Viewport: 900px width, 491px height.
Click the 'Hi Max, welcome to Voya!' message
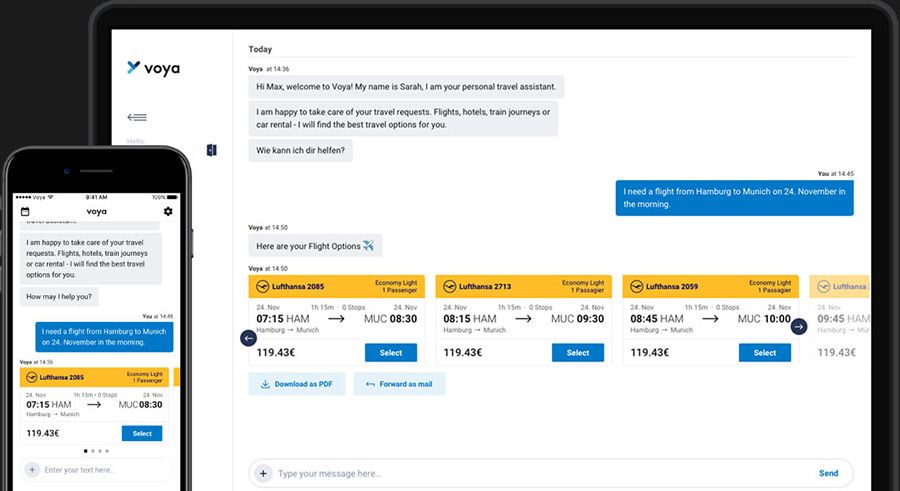[x=406, y=87]
